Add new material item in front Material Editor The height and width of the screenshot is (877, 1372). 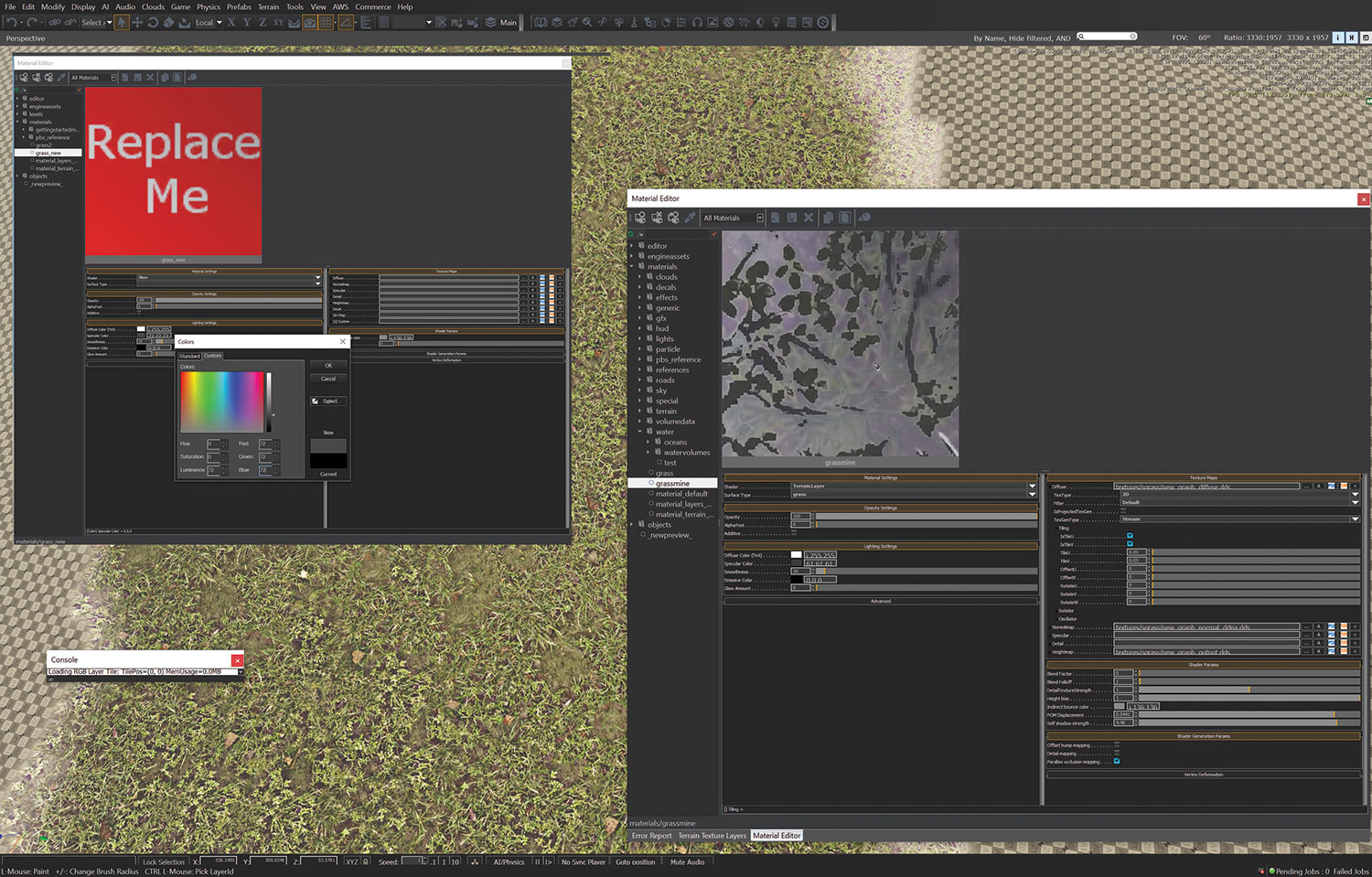pyautogui.click(x=775, y=218)
